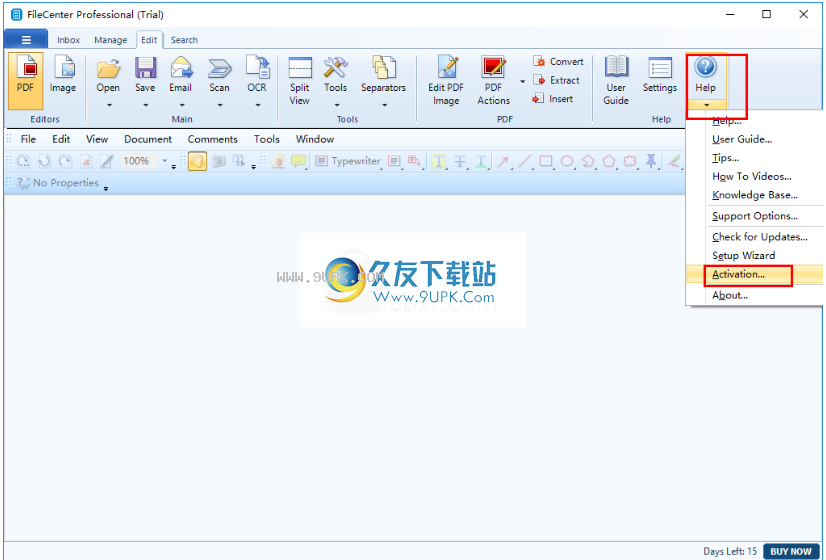Select the Cloud shape tool
Image resolution: width=826 pixels, height=560 pixels.
pos(631,161)
